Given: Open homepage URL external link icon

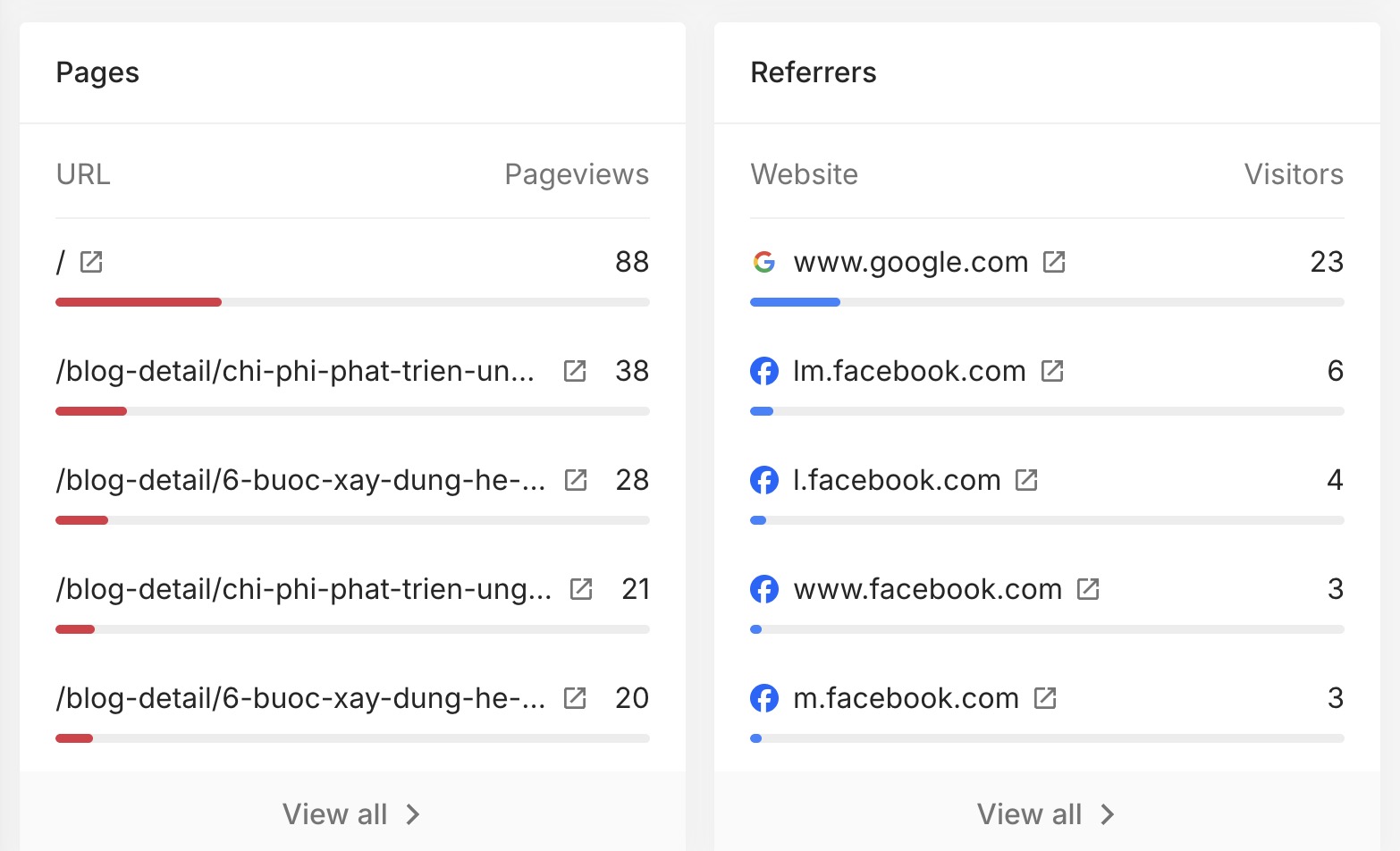Looking at the screenshot, I should click(x=91, y=262).
